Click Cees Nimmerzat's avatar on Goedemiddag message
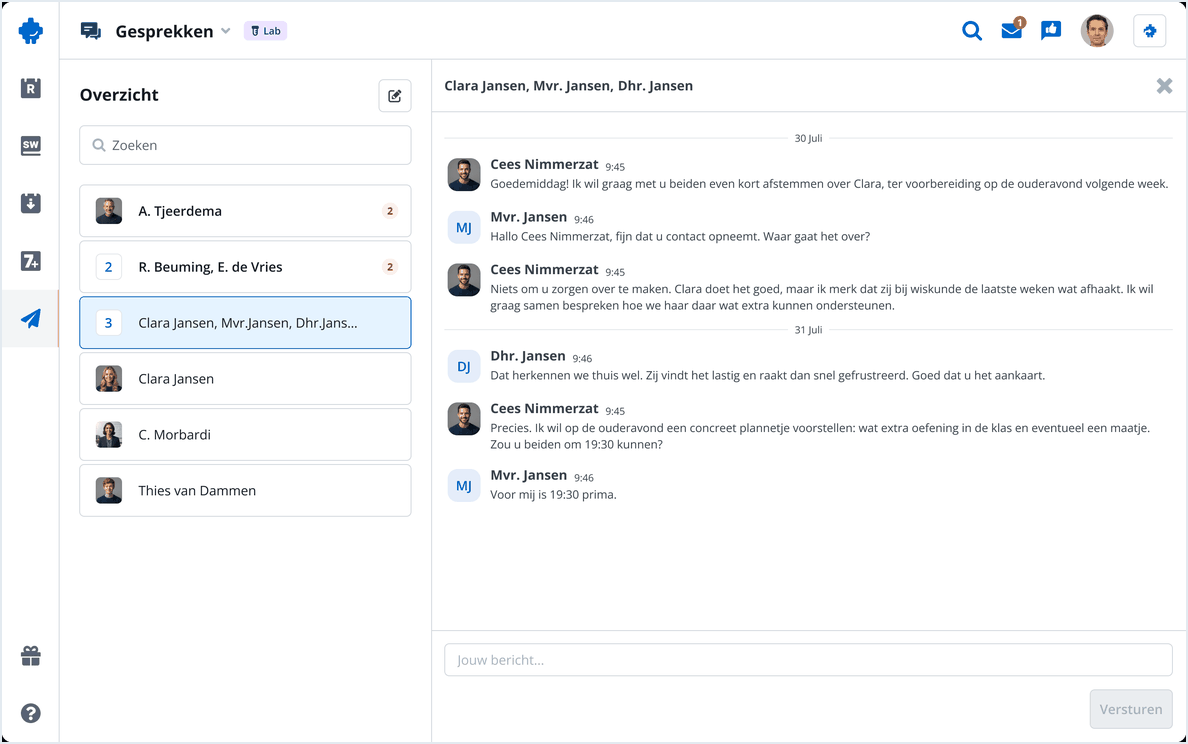This screenshot has height=744, width=1188. pos(464,174)
